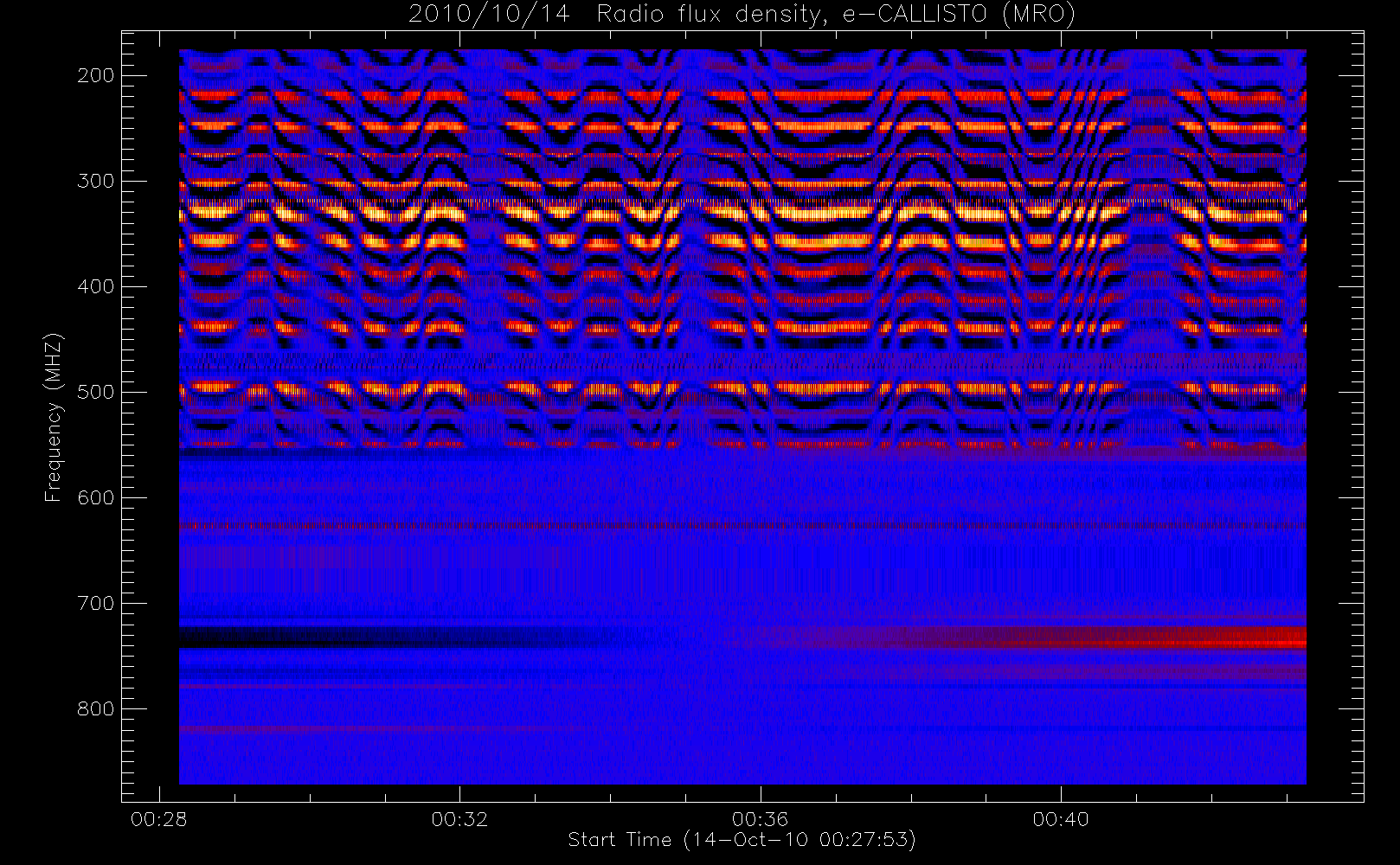The height and width of the screenshot is (865, 1400).
Task: Click the '700' frequency tick label
Action: 96,603
